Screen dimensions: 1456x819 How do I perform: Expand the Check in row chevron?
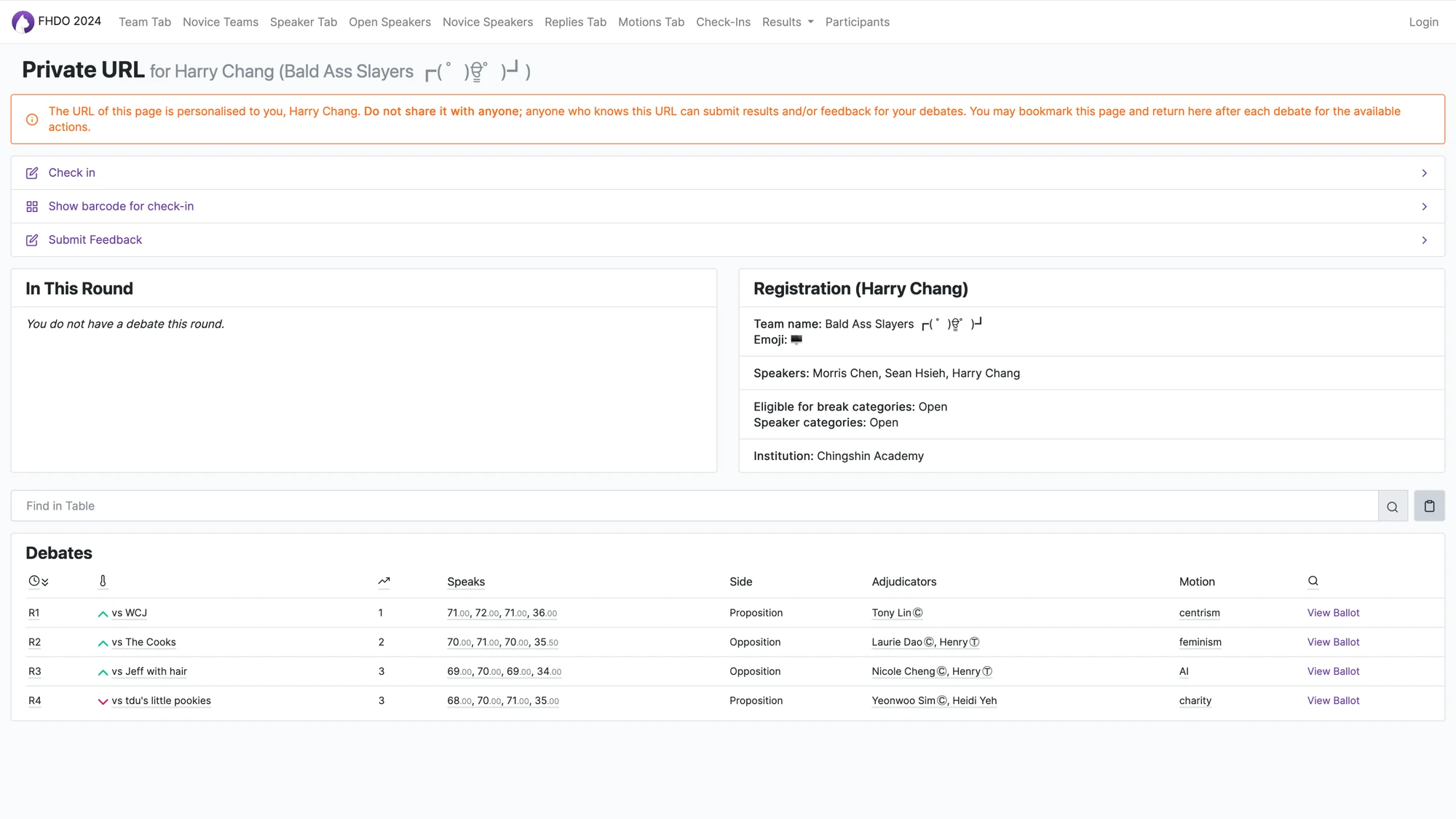[1424, 173]
